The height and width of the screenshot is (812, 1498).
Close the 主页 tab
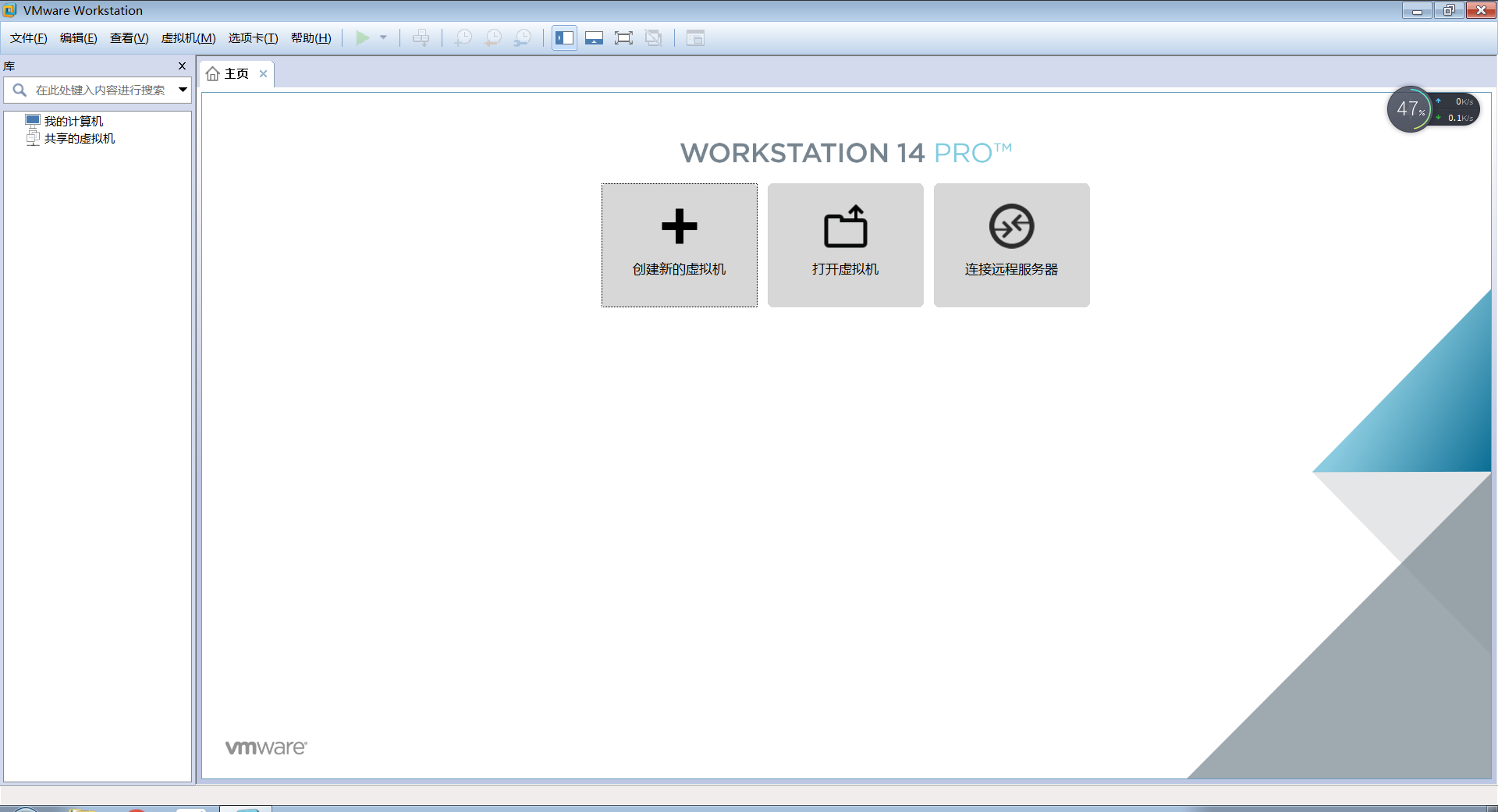point(263,73)
